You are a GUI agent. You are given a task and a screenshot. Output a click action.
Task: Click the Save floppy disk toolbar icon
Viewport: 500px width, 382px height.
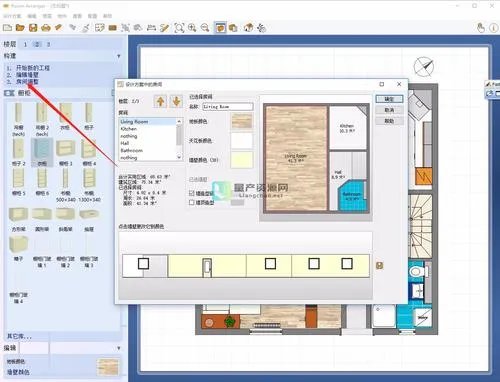click(x=33, y=28)
